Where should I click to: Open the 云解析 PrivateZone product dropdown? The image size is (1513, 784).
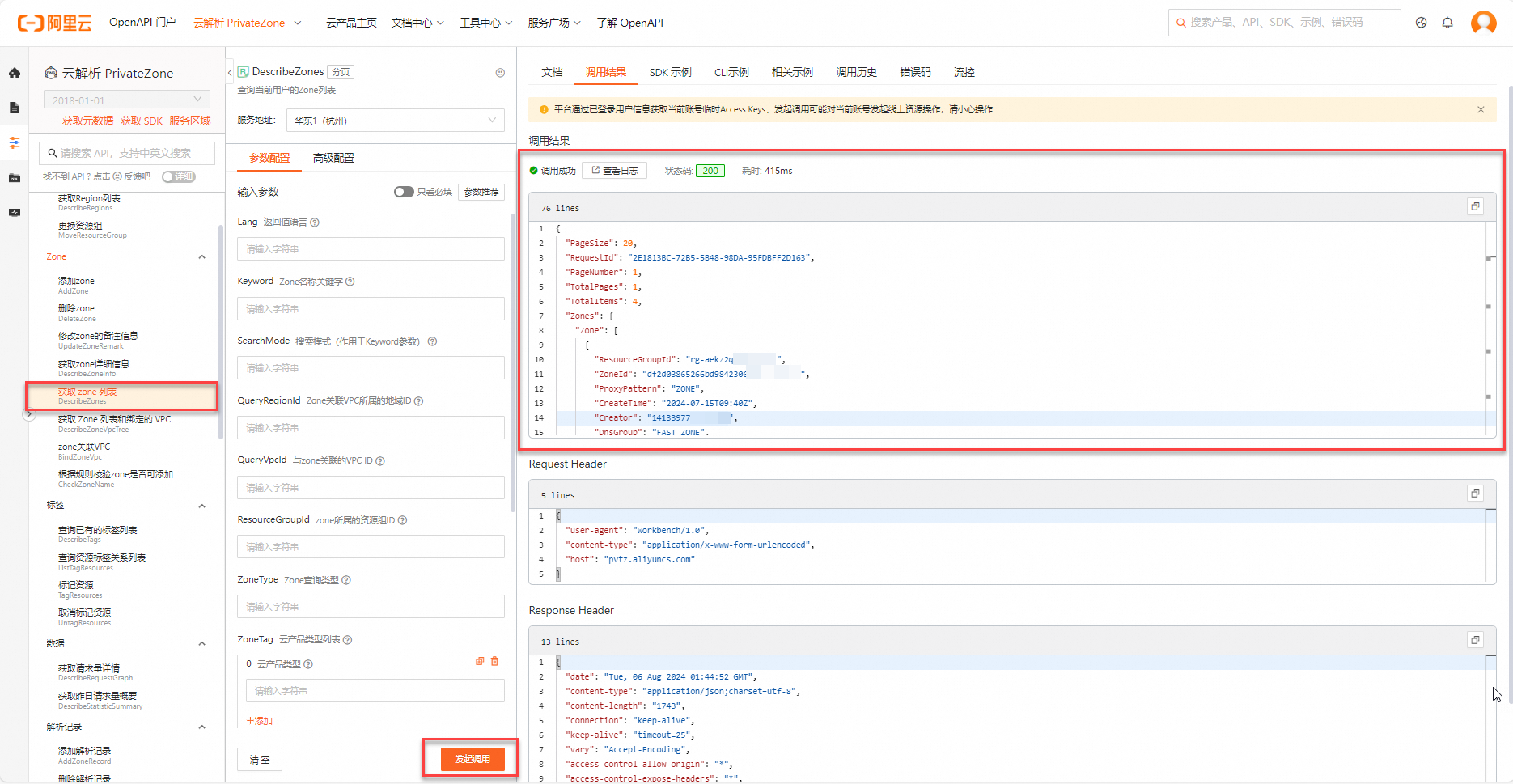click(248, 23)
